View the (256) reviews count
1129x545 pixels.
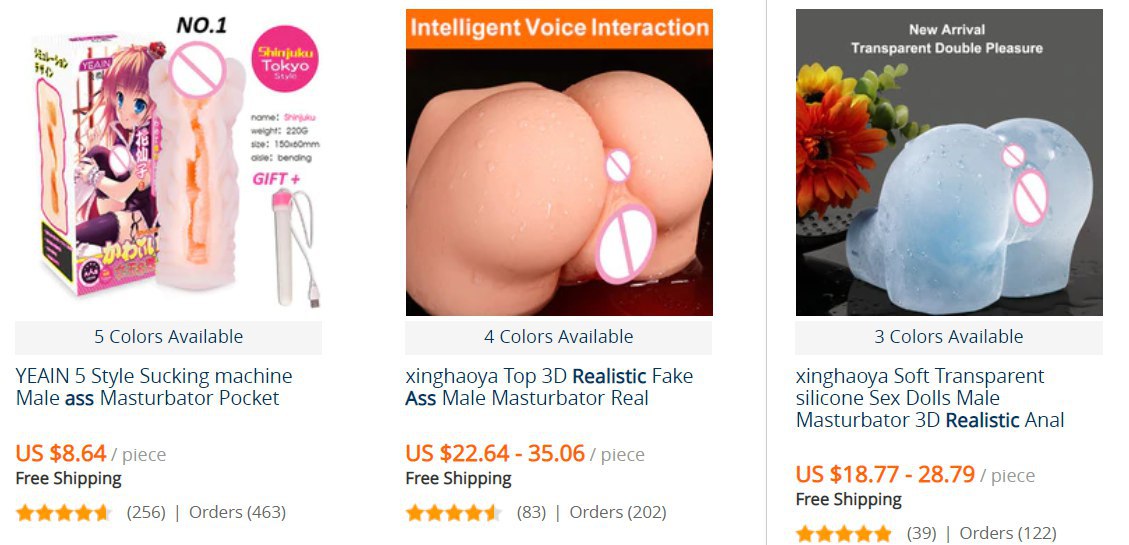click(x=146, y=513)
